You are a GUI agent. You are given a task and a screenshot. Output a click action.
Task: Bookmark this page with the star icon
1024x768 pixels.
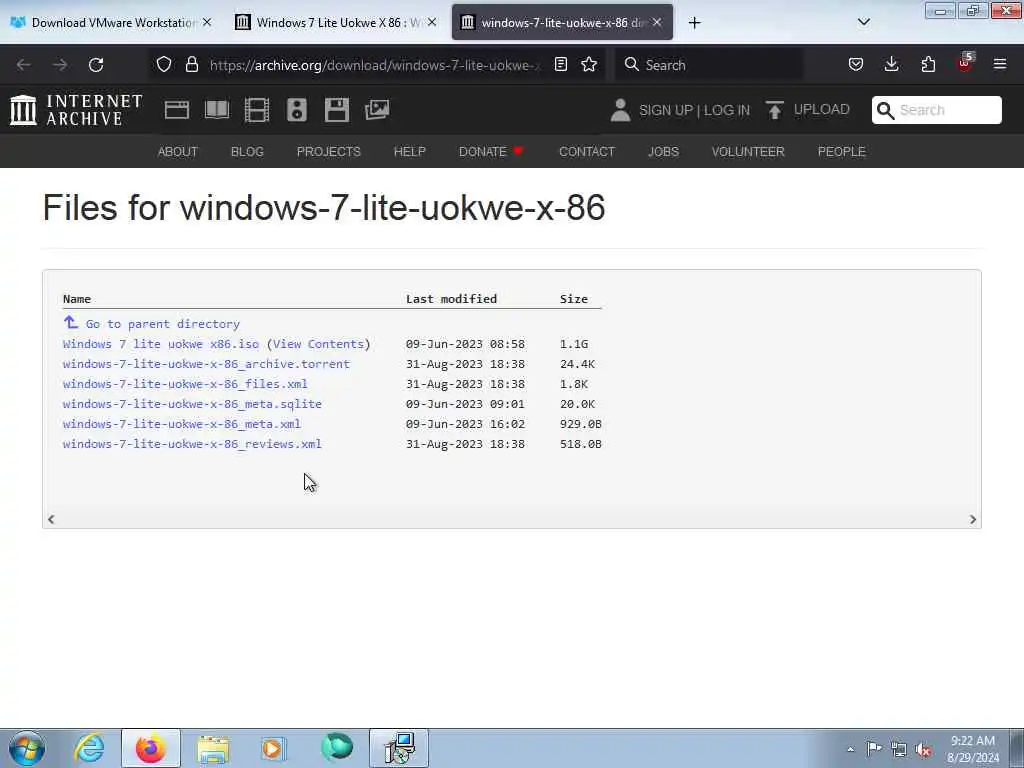pos(589,64)
